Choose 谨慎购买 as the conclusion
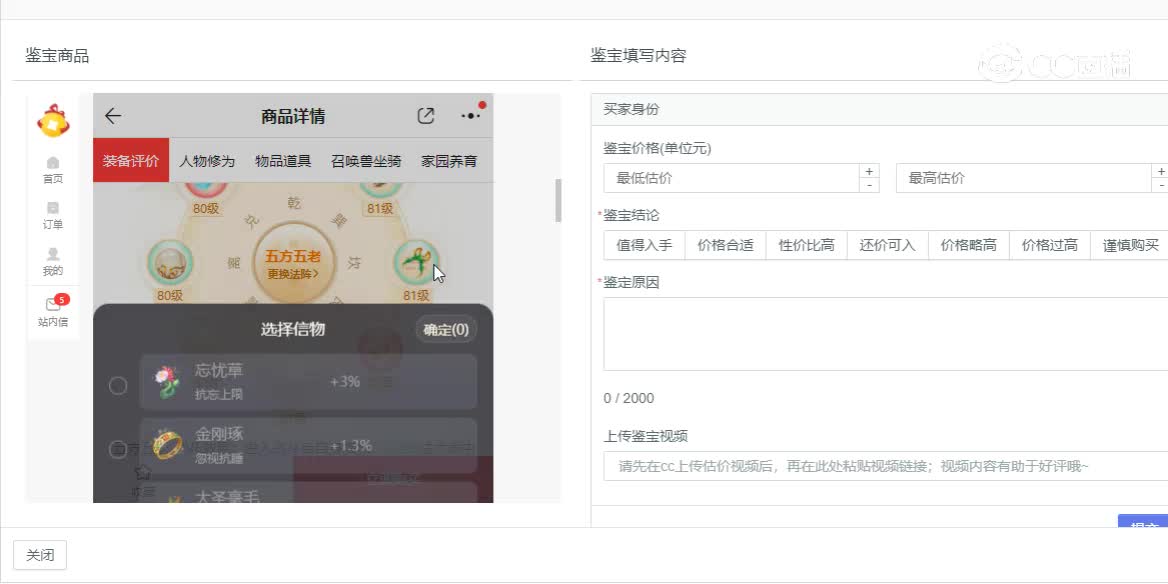The width and height of the screenshot is (1168, 584). (1130, 245)
